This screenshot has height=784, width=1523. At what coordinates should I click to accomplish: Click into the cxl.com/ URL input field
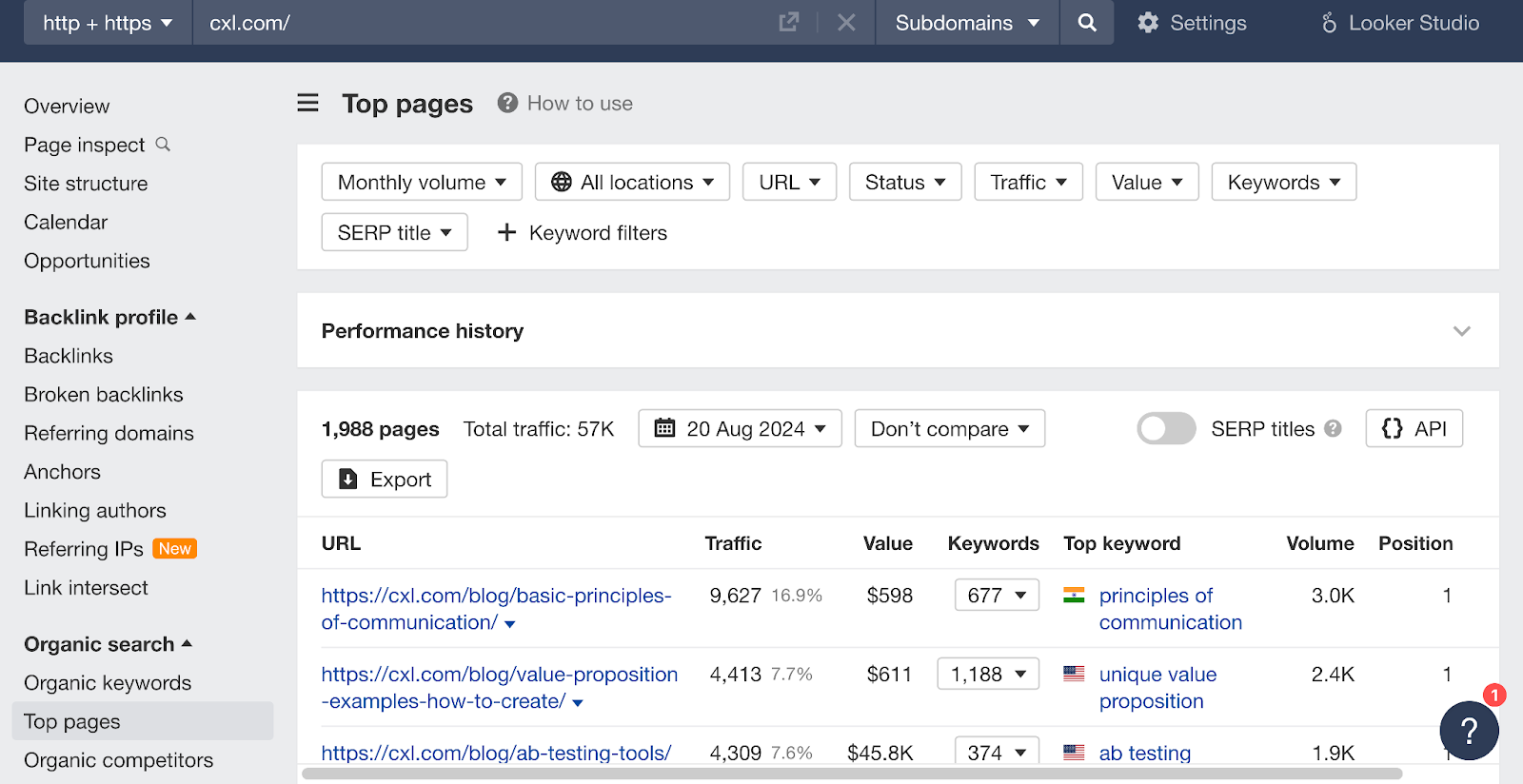484,23
